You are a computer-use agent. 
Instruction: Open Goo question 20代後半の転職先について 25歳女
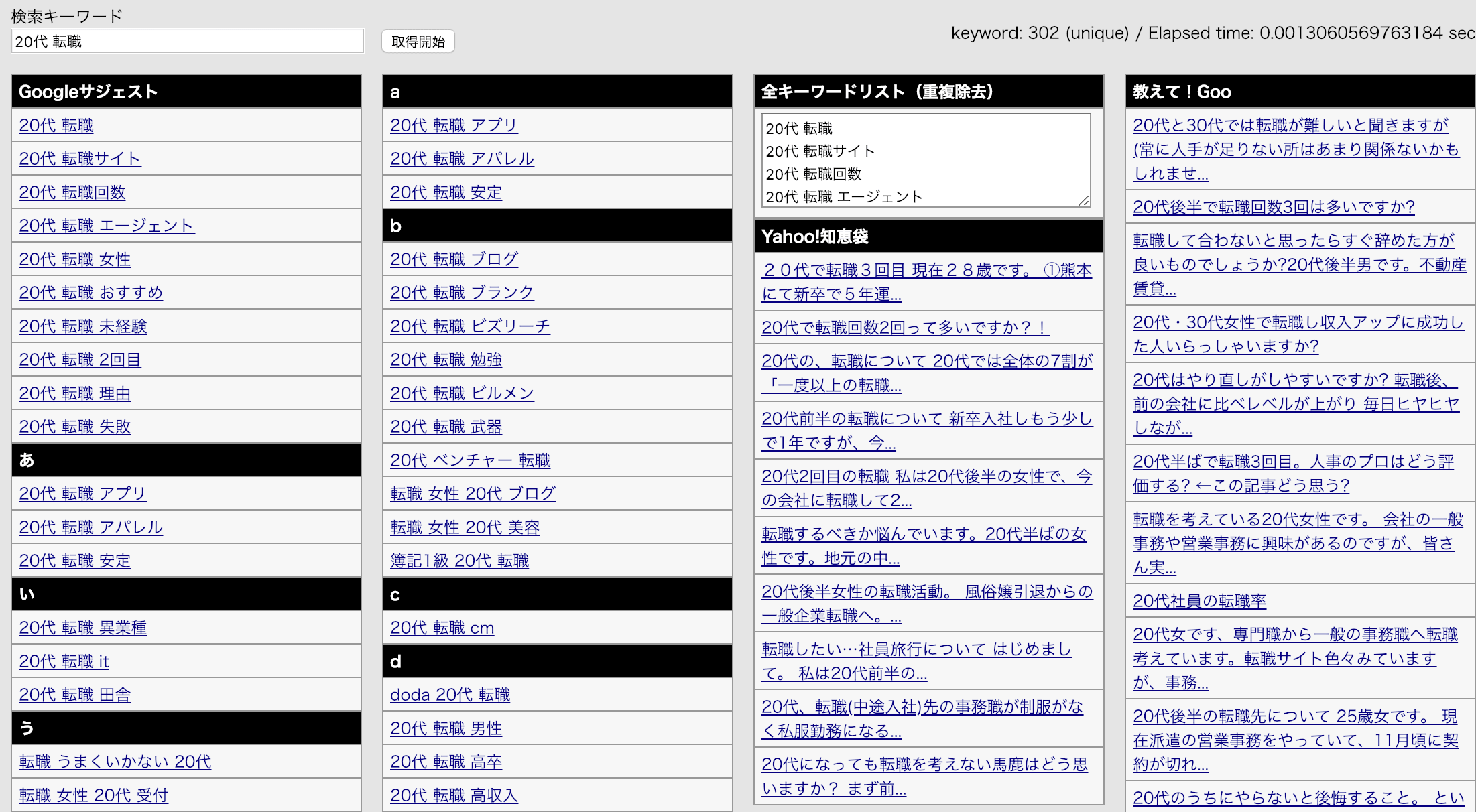click(x=1296, y=740)
